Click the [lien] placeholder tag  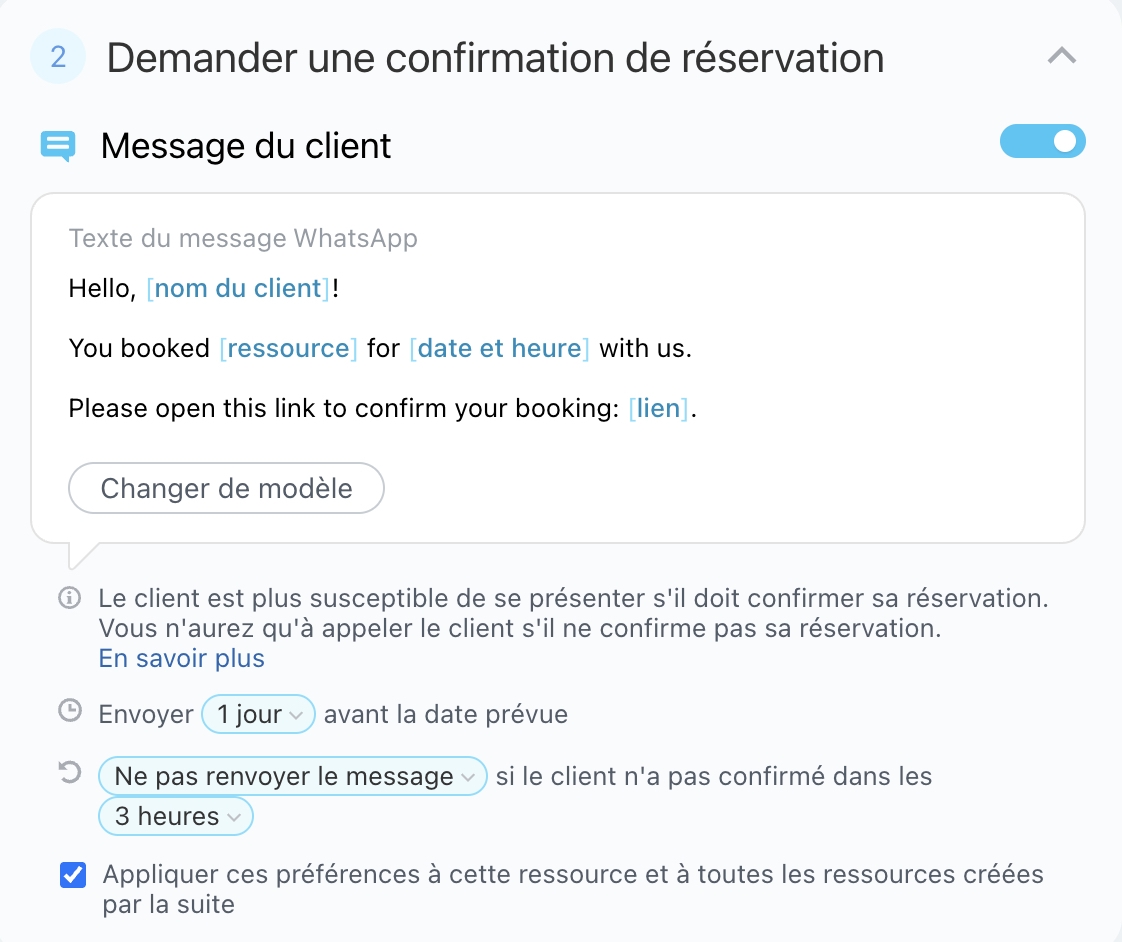tap(658, 408)
